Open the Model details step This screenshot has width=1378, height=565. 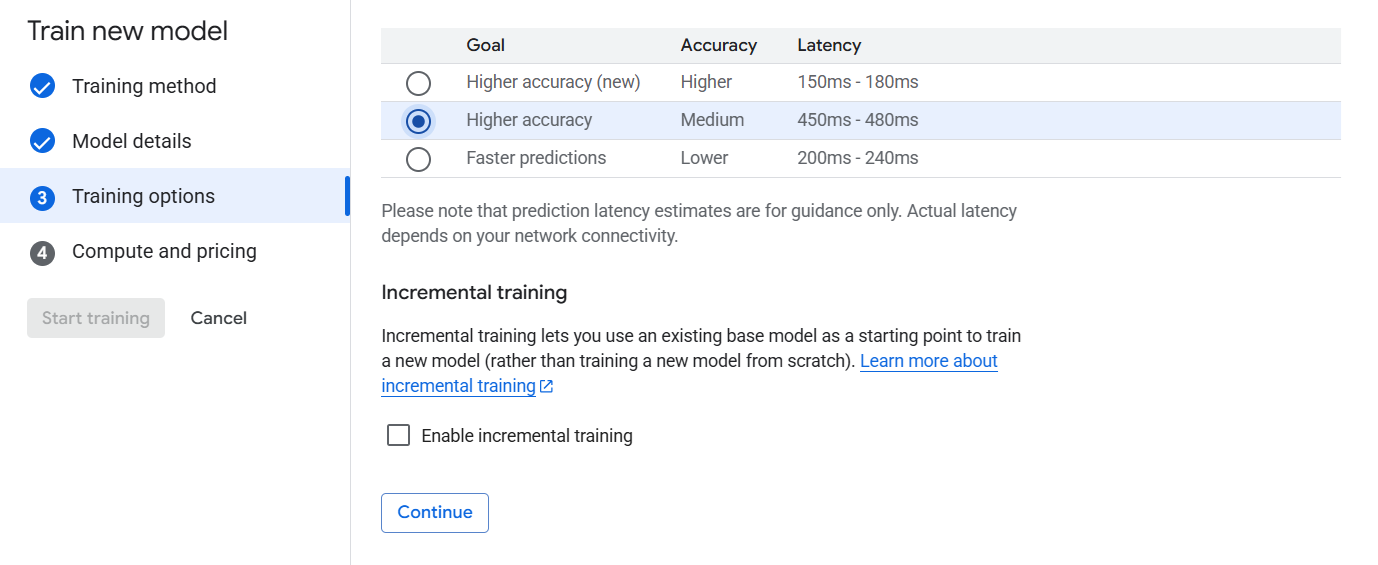[132, 142]
